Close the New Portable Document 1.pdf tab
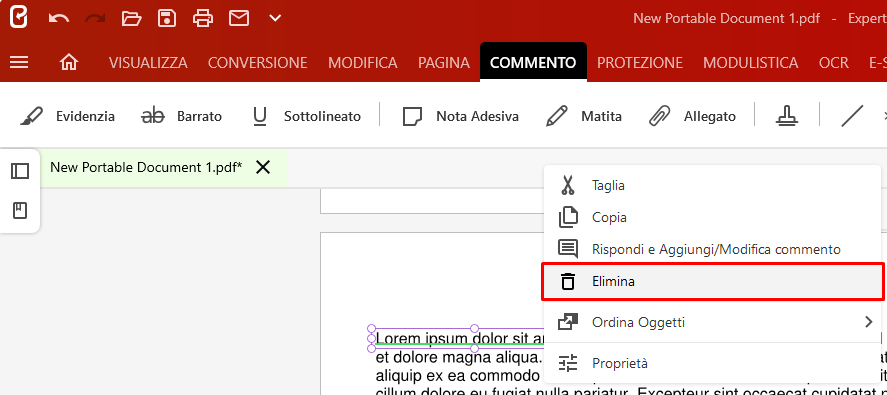 (x=263, y=167)
